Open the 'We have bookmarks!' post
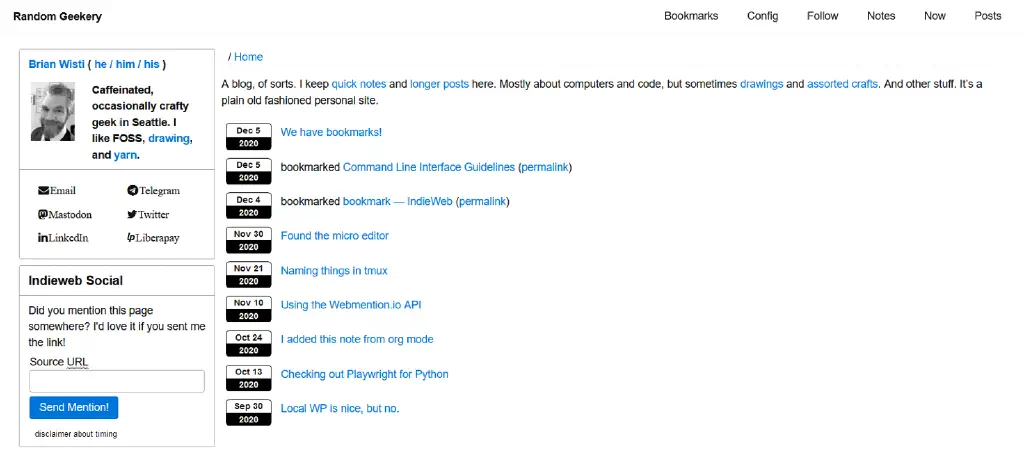 (x=331, y=132)
